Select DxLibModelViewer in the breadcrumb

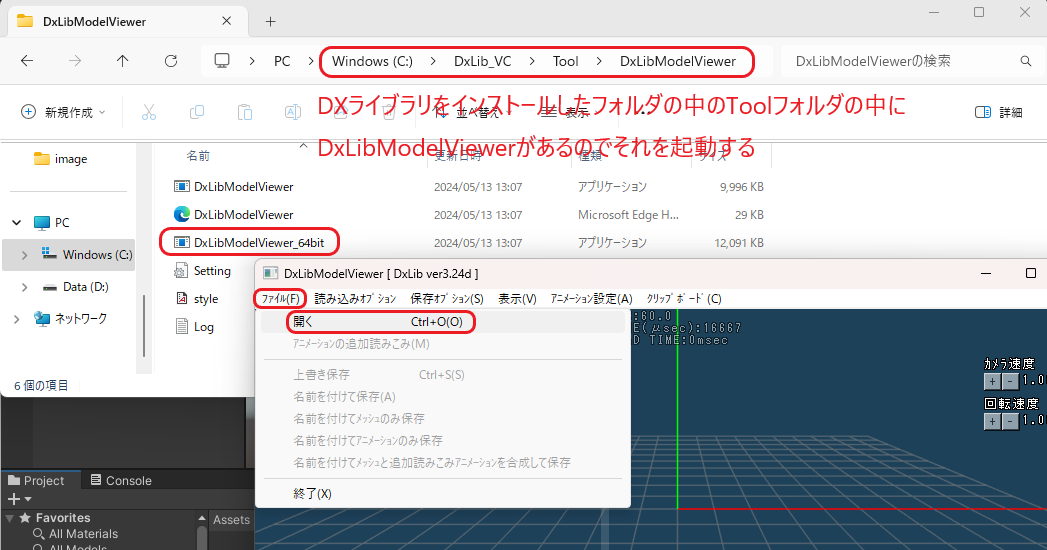tap(677, 61)
